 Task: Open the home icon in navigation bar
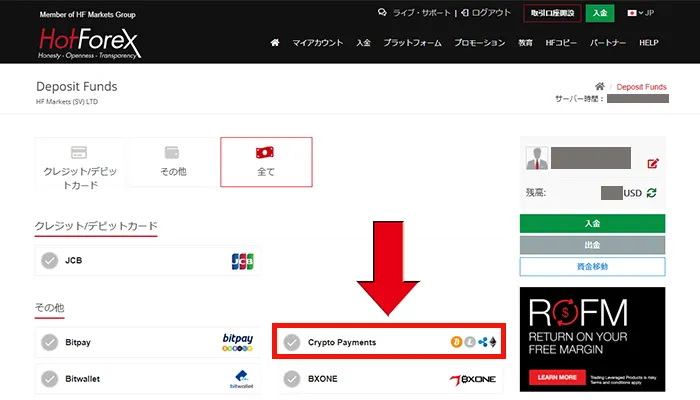click(x=275, y=42)
